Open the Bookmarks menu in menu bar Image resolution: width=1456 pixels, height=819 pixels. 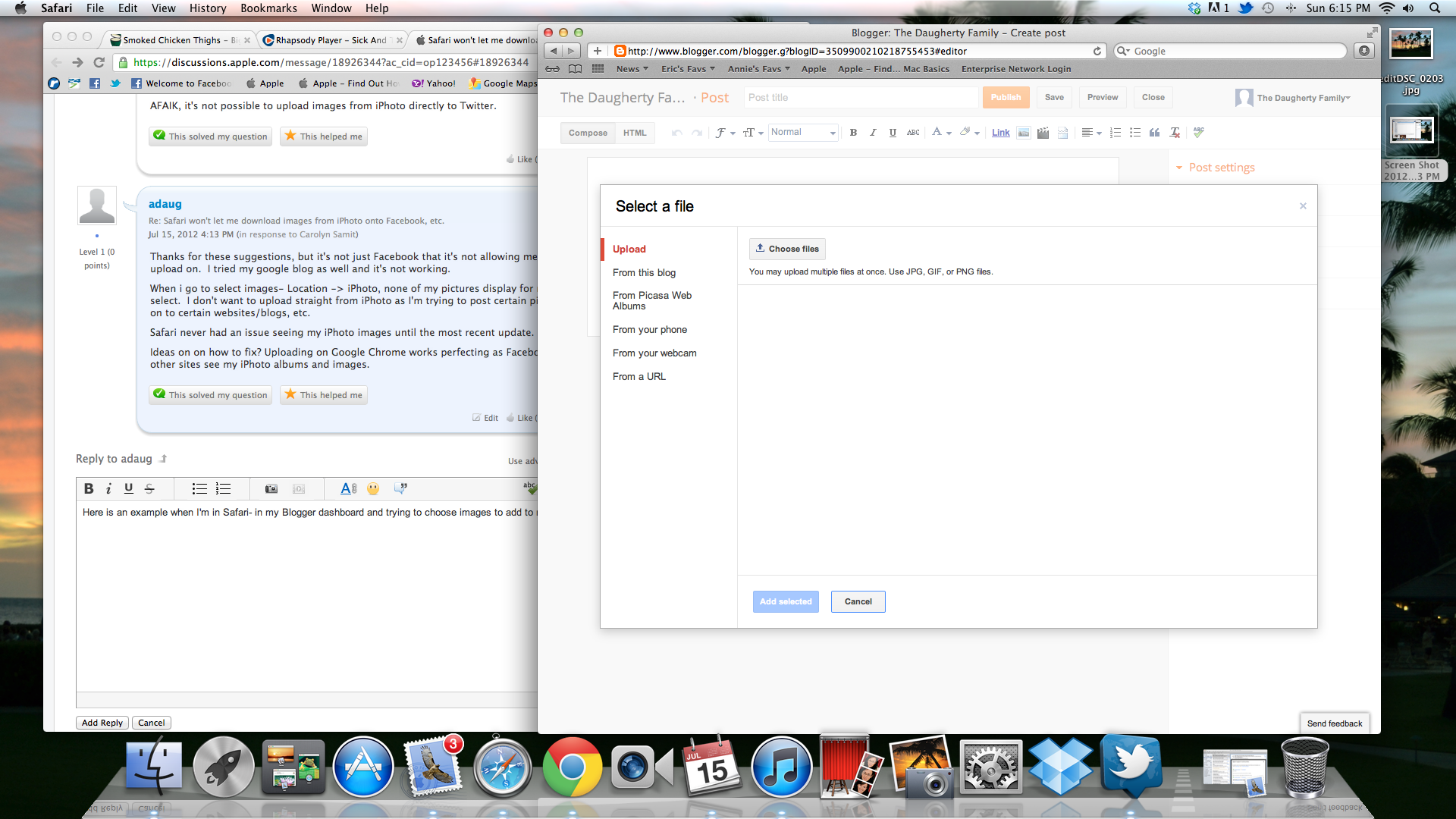pyautogui.click(x=268, y=8)
